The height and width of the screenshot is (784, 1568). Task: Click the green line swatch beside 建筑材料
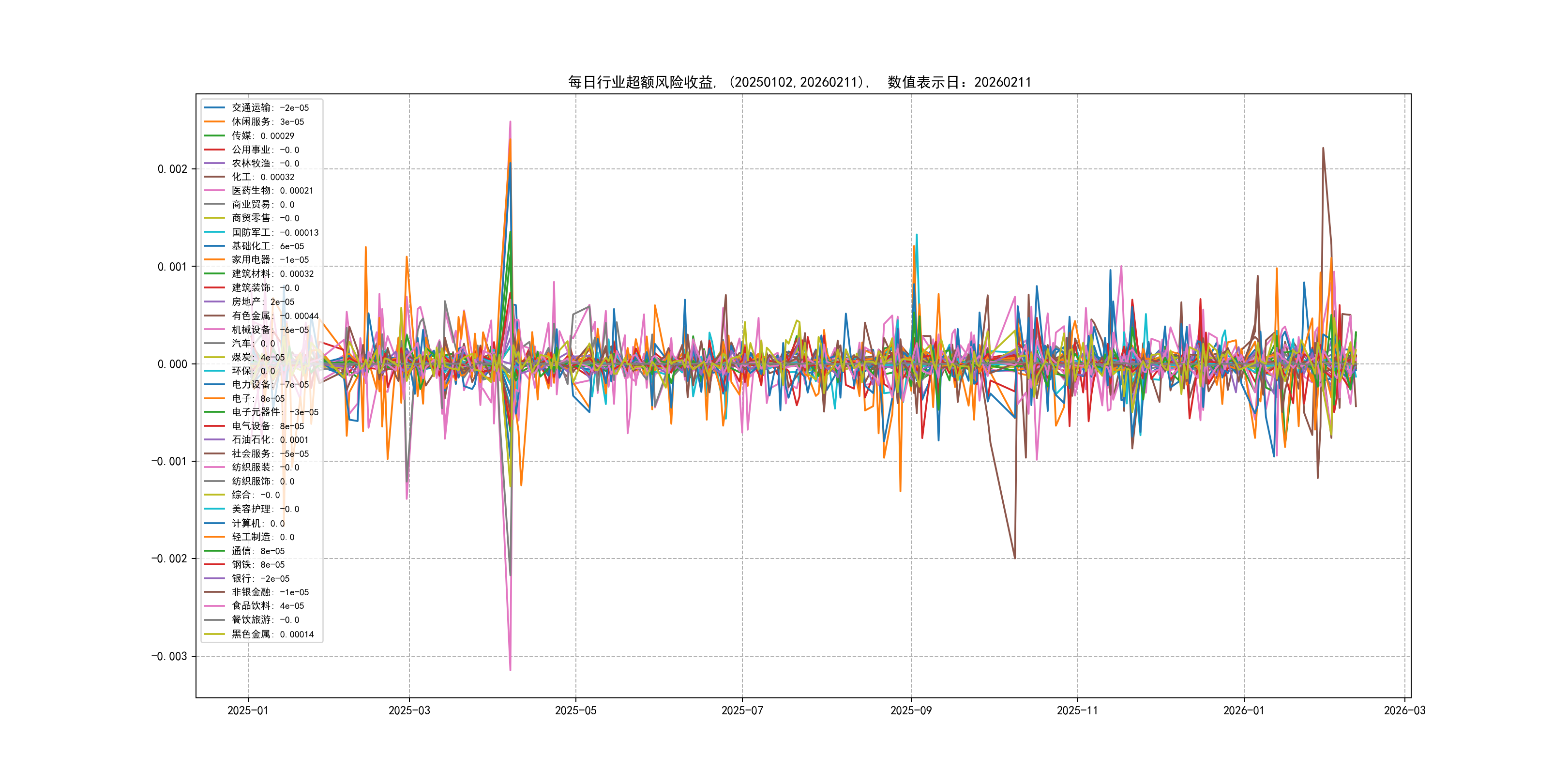(214, 273)
